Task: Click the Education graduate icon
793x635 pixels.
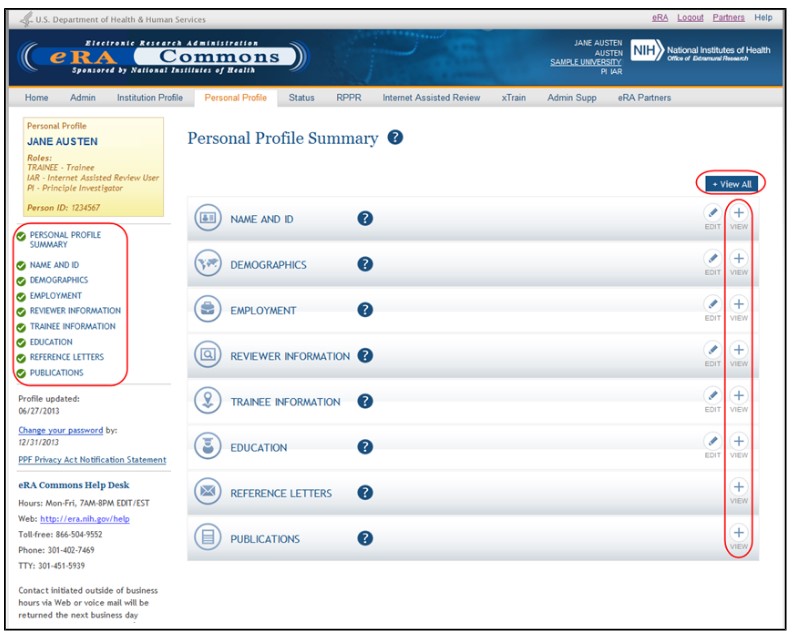Action: click(x=208, y=446)
